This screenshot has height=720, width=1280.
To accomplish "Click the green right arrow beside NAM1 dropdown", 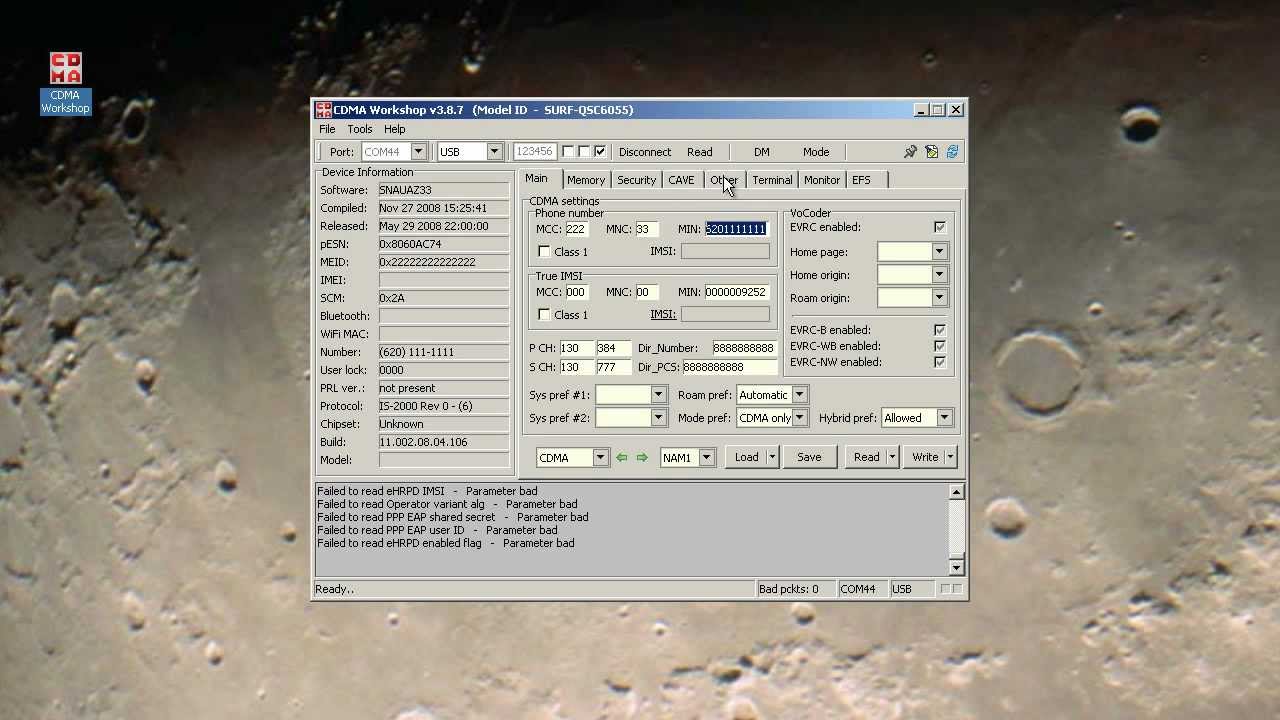I will point(642,458).
